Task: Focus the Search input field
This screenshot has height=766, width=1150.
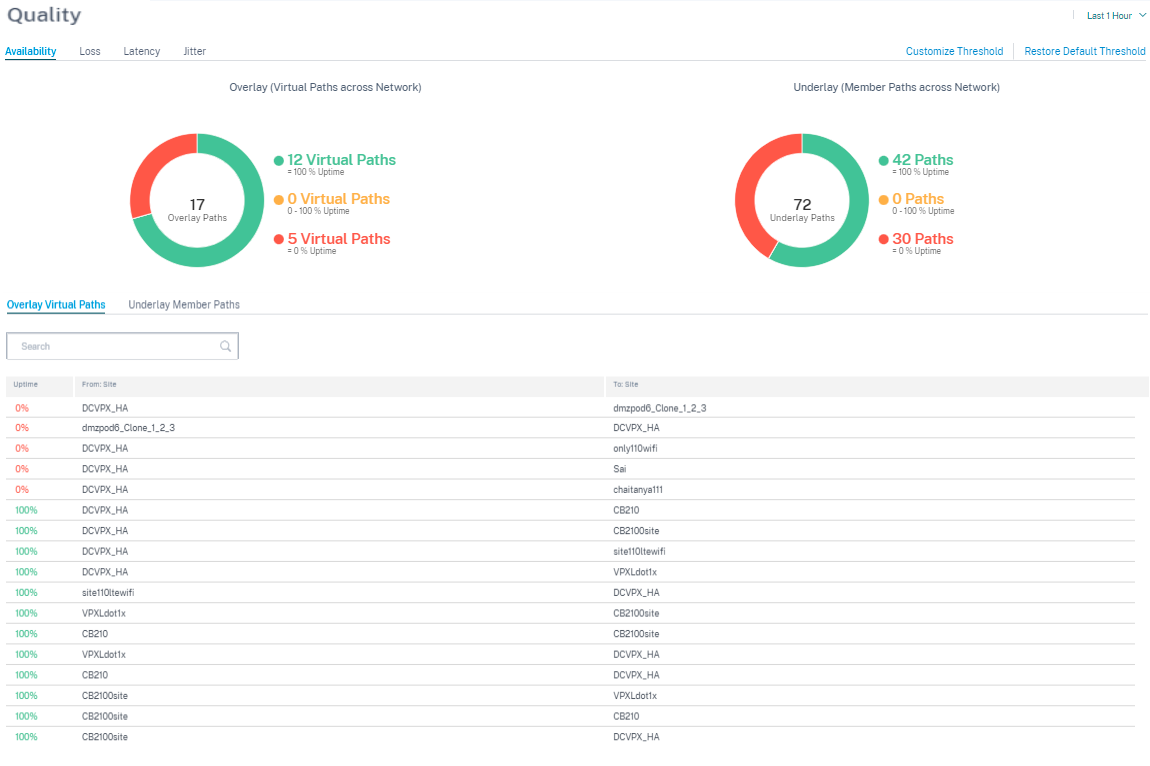Action: [122, 346]
